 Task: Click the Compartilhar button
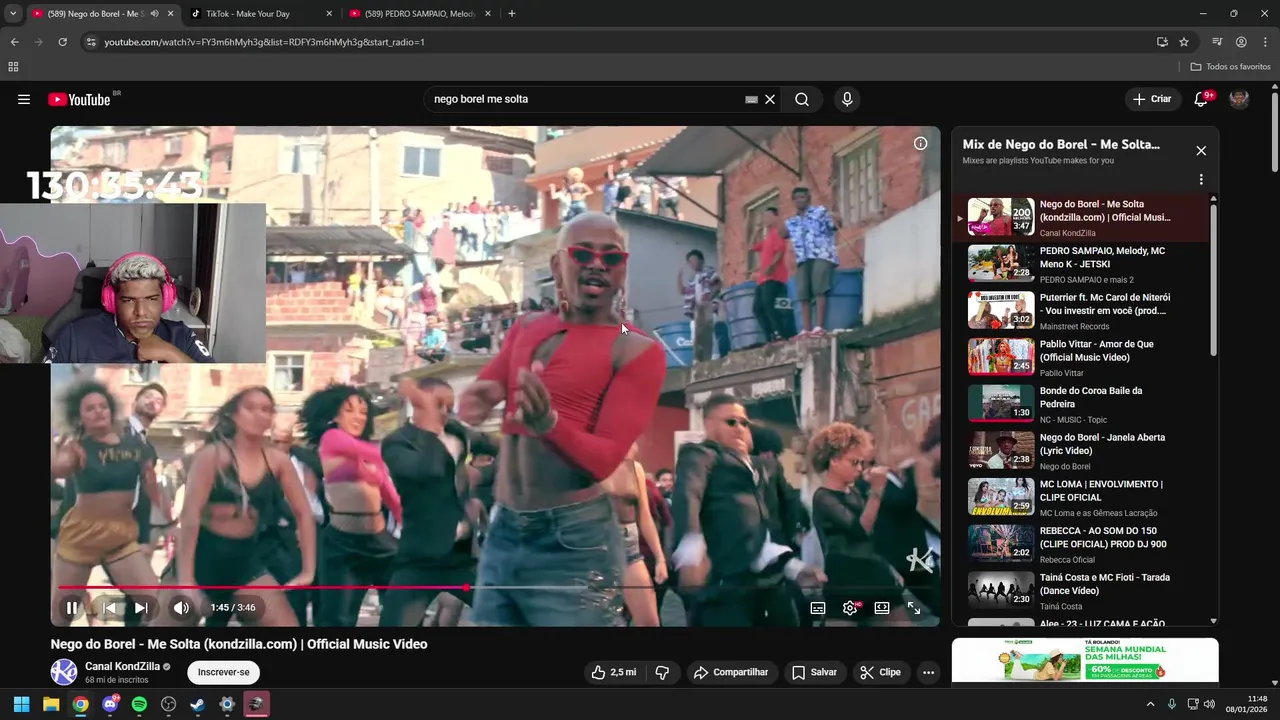[731, 672]
